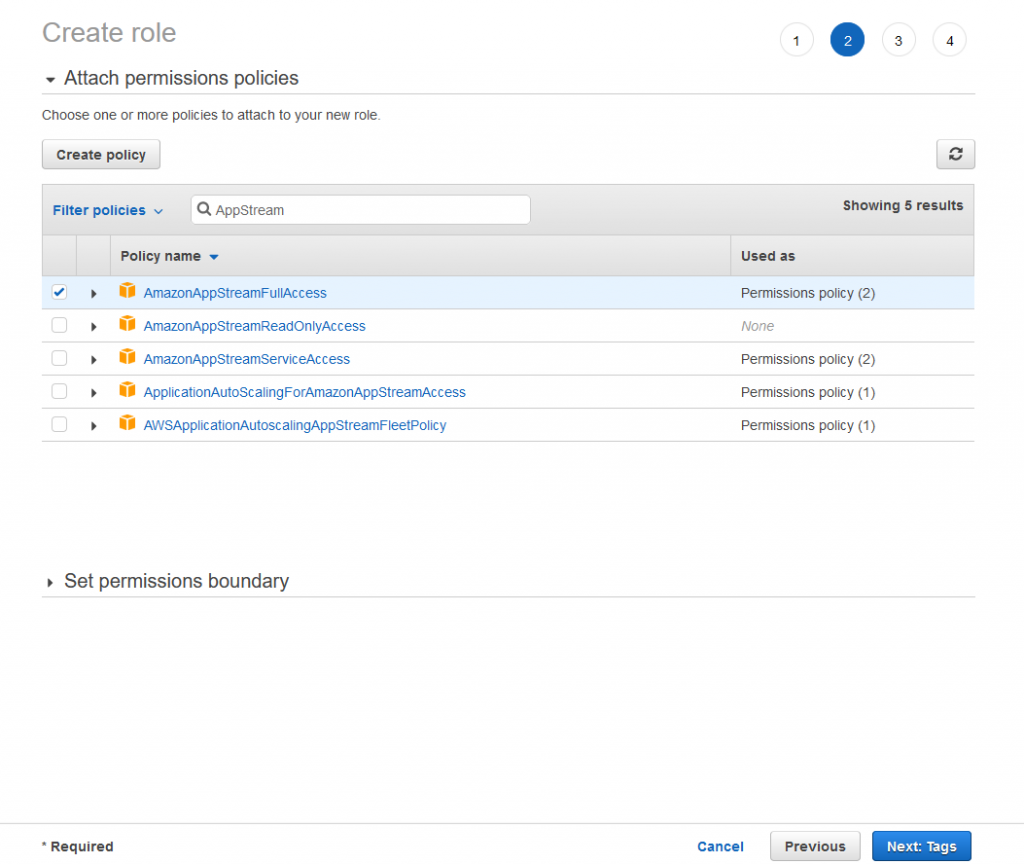Open the Filter policies dropdown
This screenshot has height=864, width=1024.
point(108,210)
